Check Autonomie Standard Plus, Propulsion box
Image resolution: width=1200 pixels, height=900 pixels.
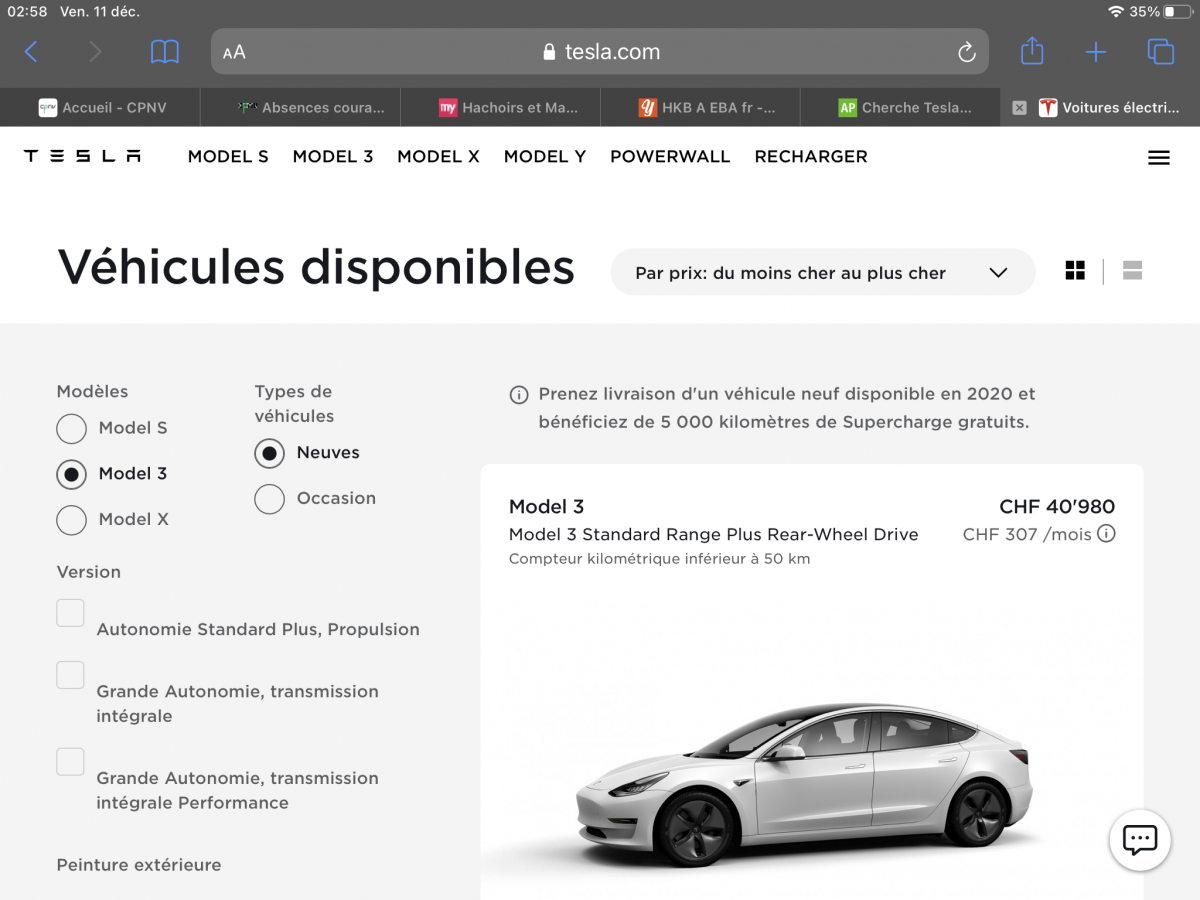(70, 613)
